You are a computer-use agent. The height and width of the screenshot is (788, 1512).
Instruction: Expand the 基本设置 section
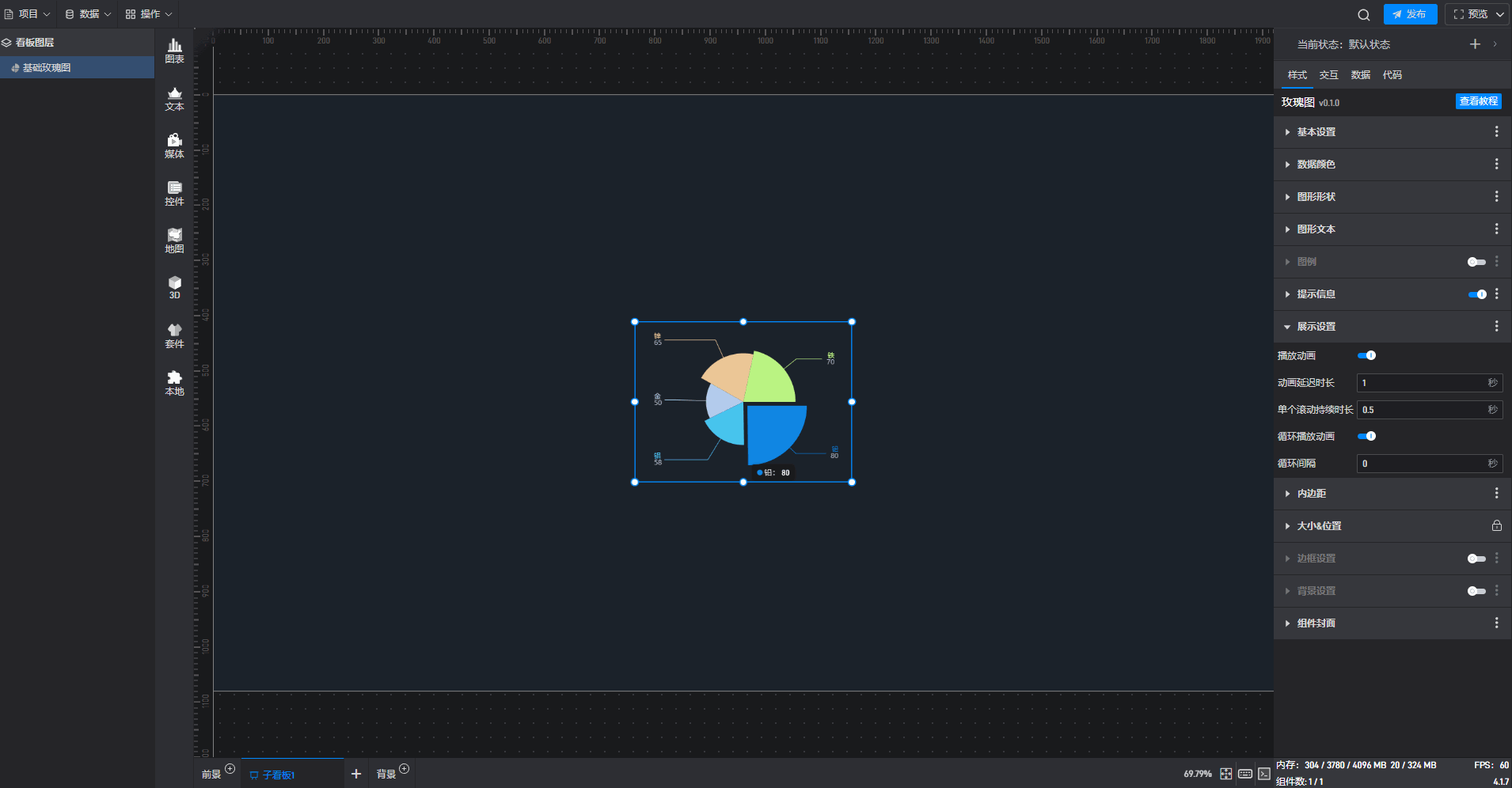click(x=1316, y=132)
